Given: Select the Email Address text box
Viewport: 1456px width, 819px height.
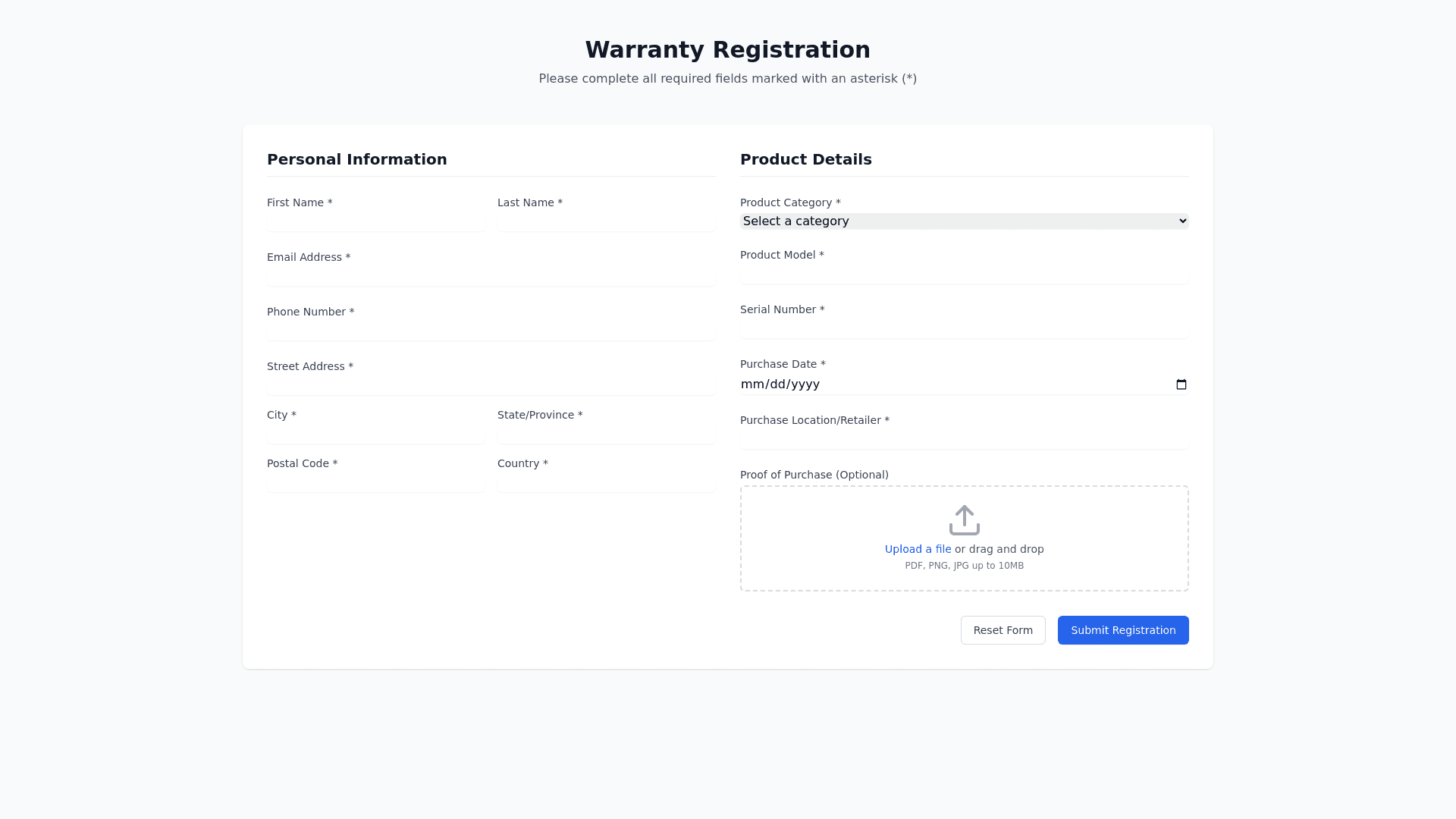Looking at the screenshot, I should (x=491, y=277).
